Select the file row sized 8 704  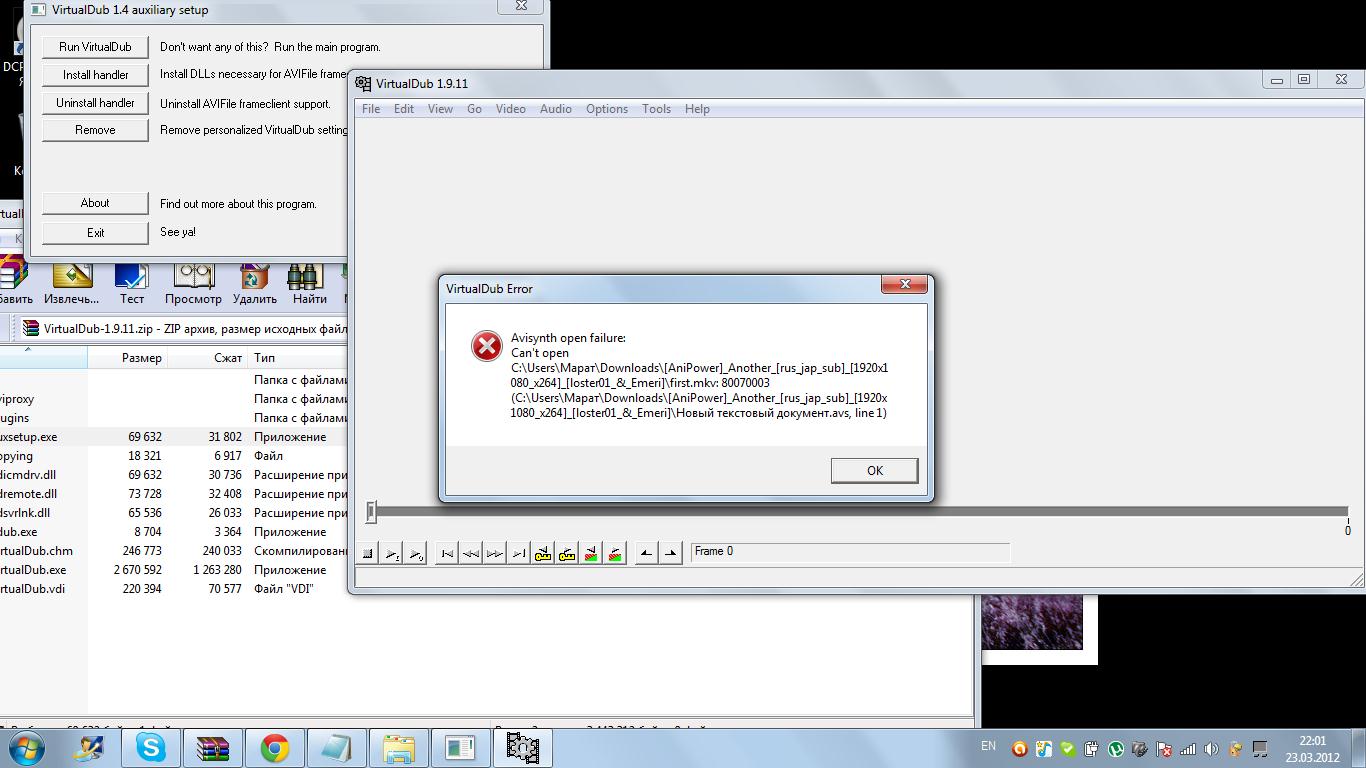click(x=174, y=532)
